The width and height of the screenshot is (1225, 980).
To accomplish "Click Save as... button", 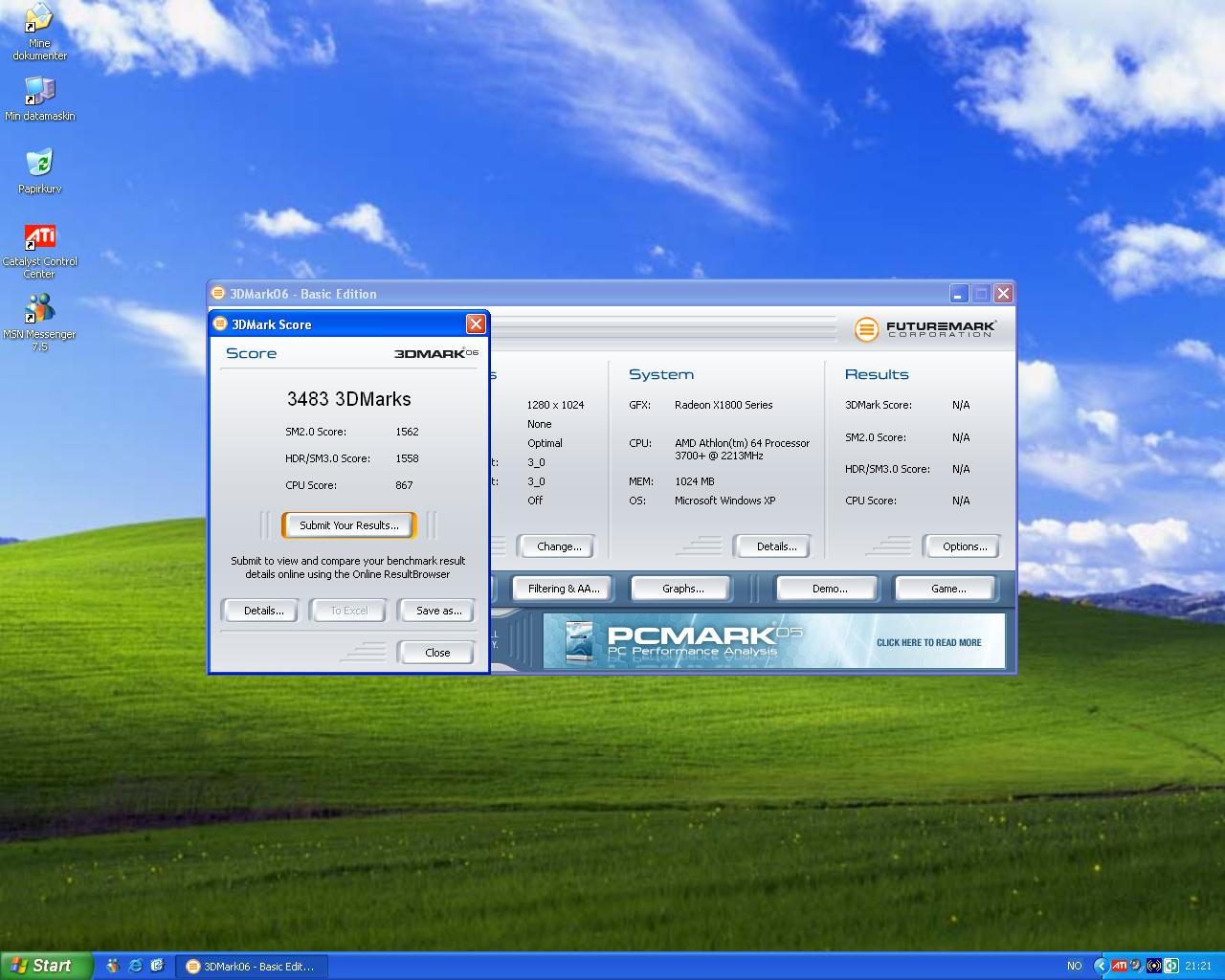I will 437,611.
